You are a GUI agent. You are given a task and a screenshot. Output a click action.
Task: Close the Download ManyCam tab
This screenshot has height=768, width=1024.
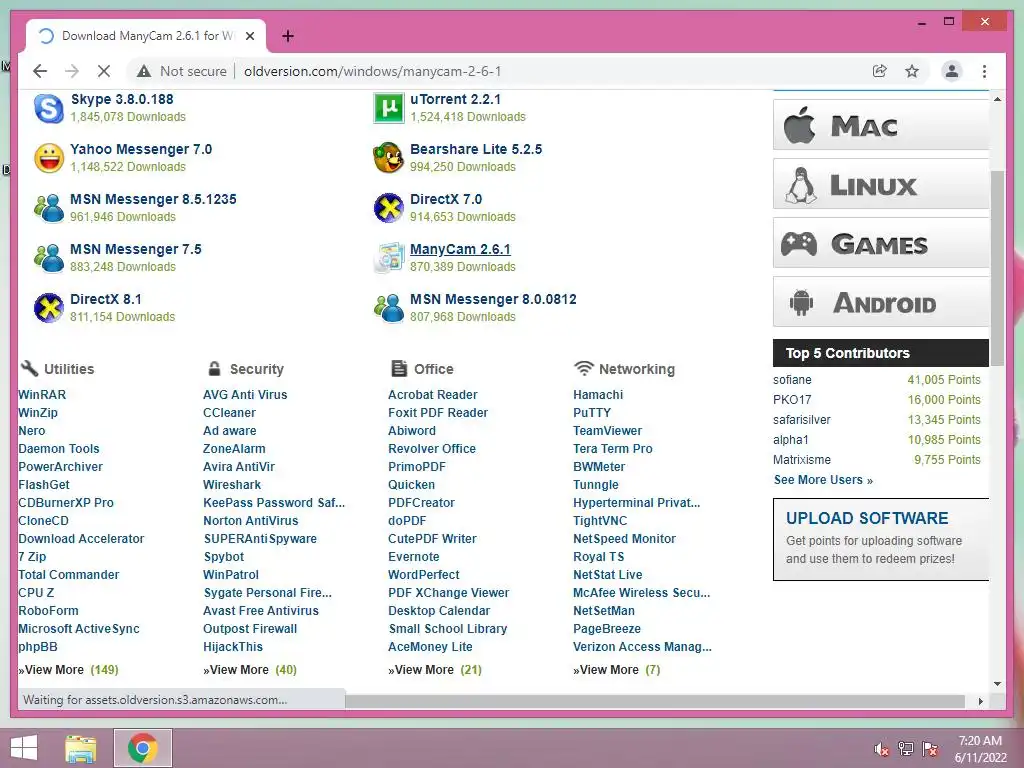point(249,36)
